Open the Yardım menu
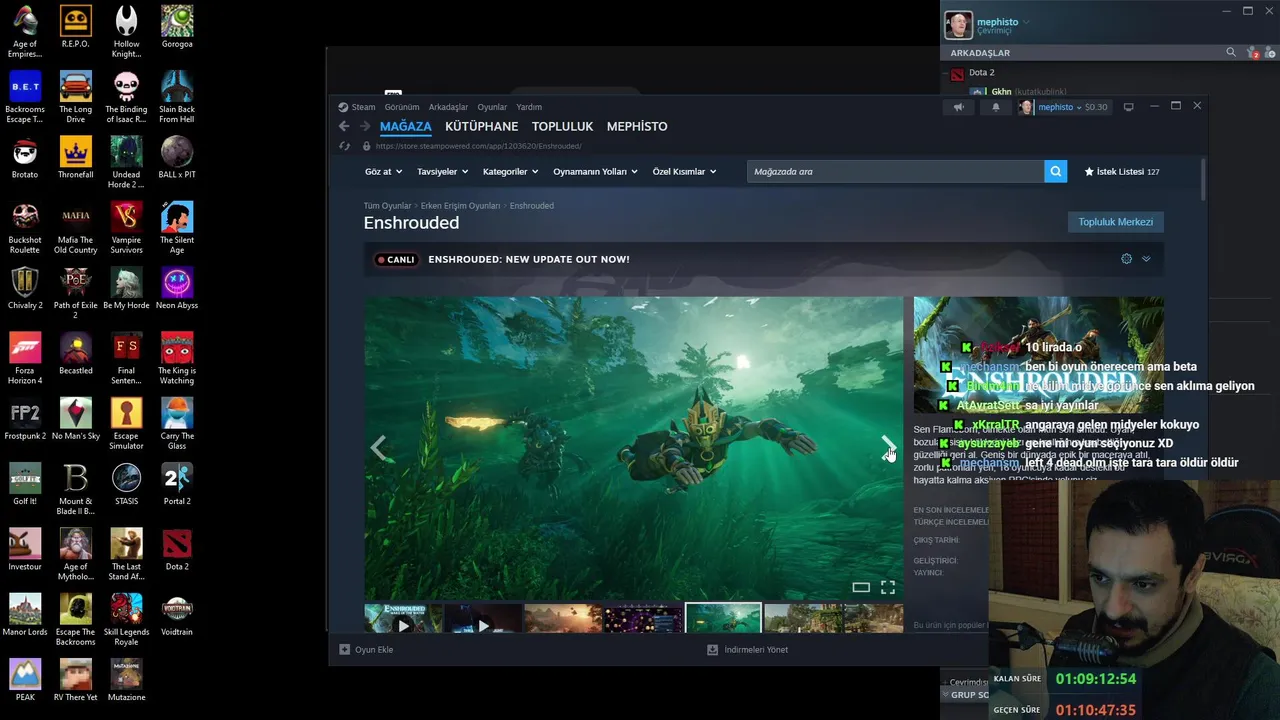 [x=529, y=107]
